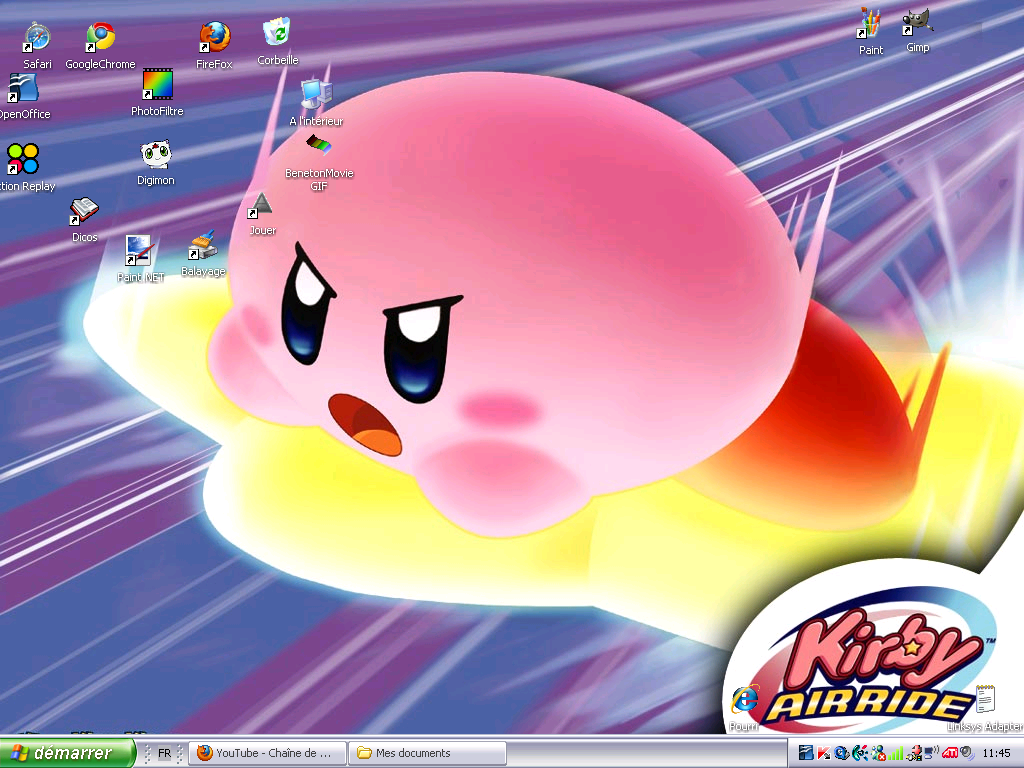This screenshot has width=1024, height=768.
Task: Switch to the Mes documents taskbar window
Action: pyautogui.click(x=428, y=753)
